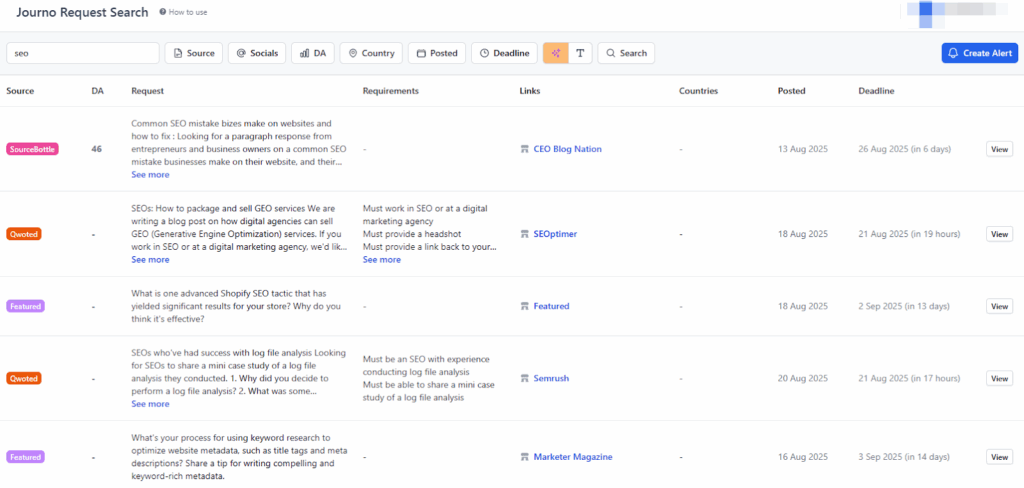Toggle the AI sparkle search mode
This screenshot has width=1024, height=488.
click(x=555, y=53)
